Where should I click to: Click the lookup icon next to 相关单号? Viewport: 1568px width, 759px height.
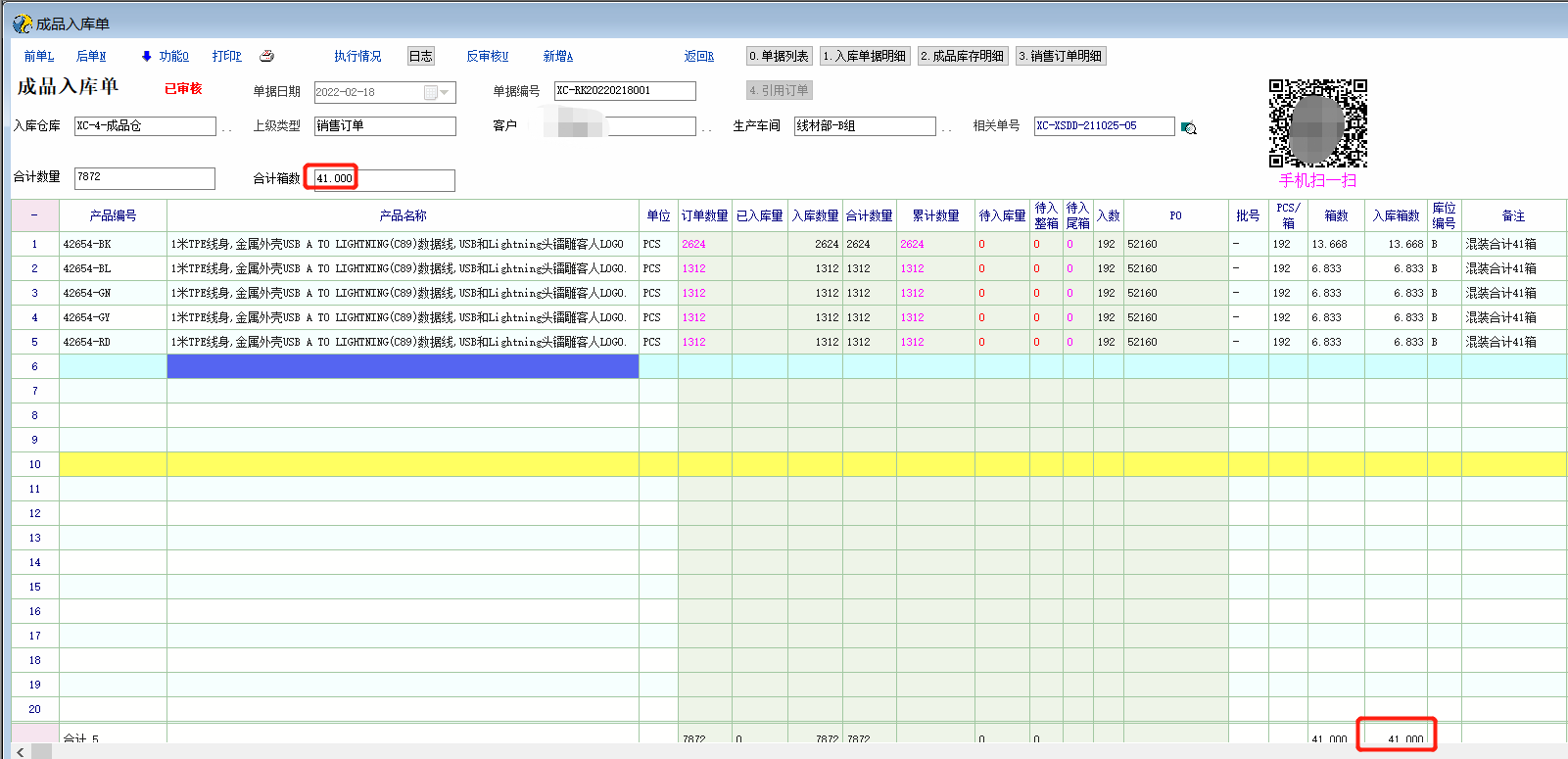(x=1189, y=127)
